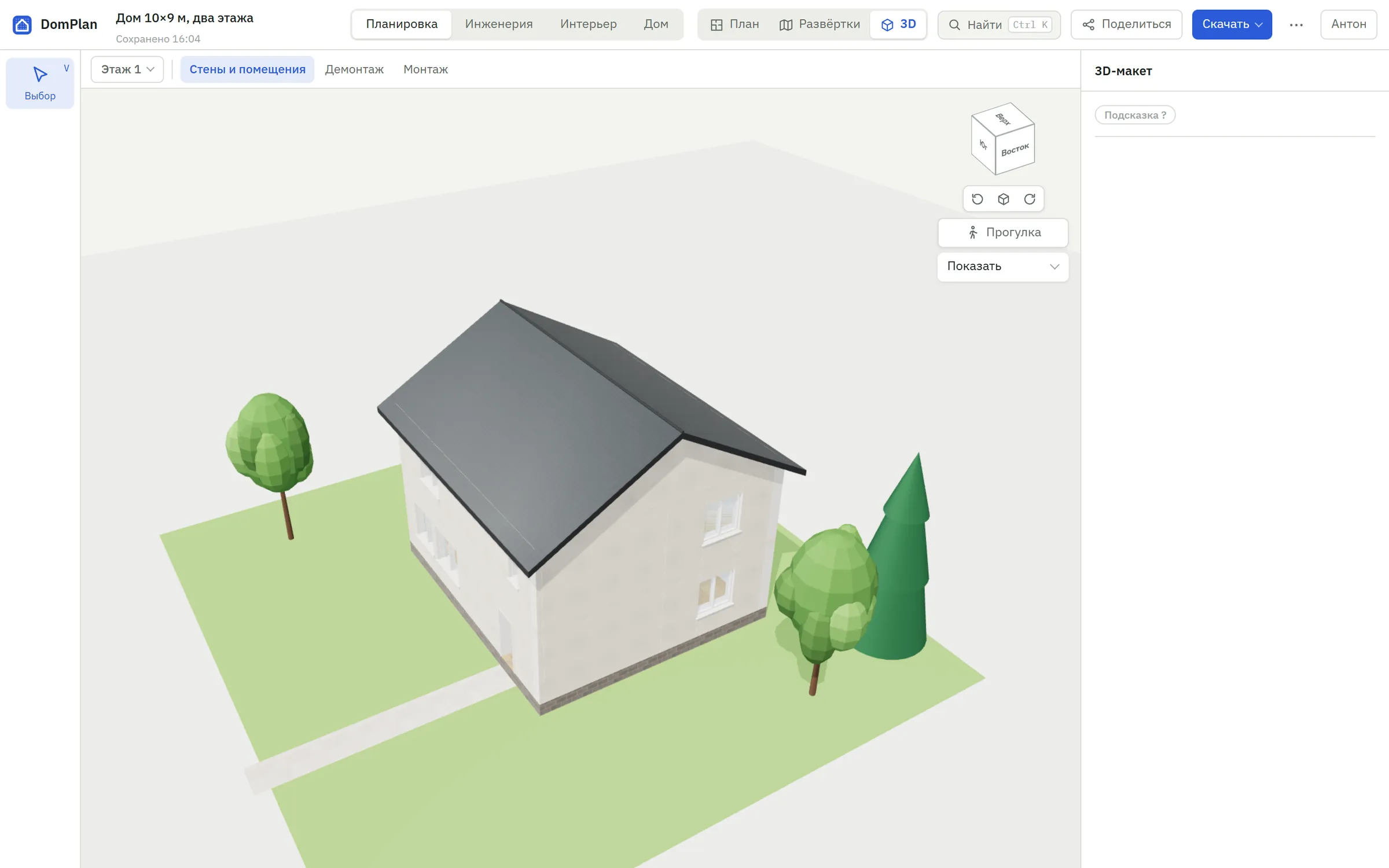
Task: Open the Планировка section
Action: 402,24
